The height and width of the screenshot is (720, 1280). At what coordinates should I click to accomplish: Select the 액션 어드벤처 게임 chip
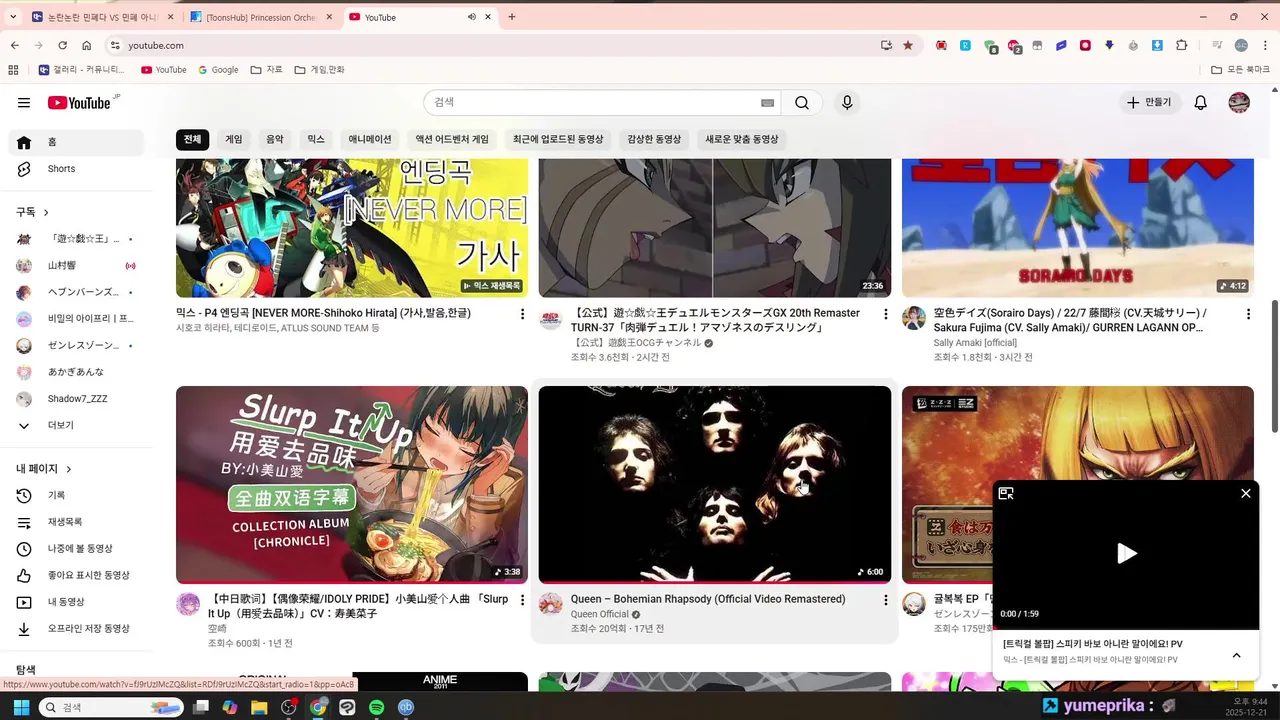pos(452,139)
